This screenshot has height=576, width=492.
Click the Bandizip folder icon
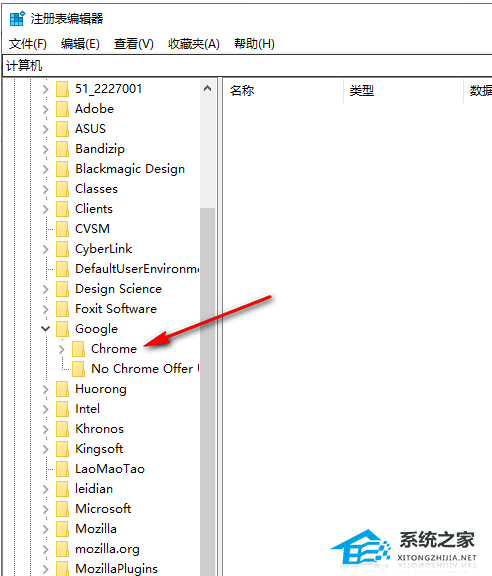[x=62, y=149]
